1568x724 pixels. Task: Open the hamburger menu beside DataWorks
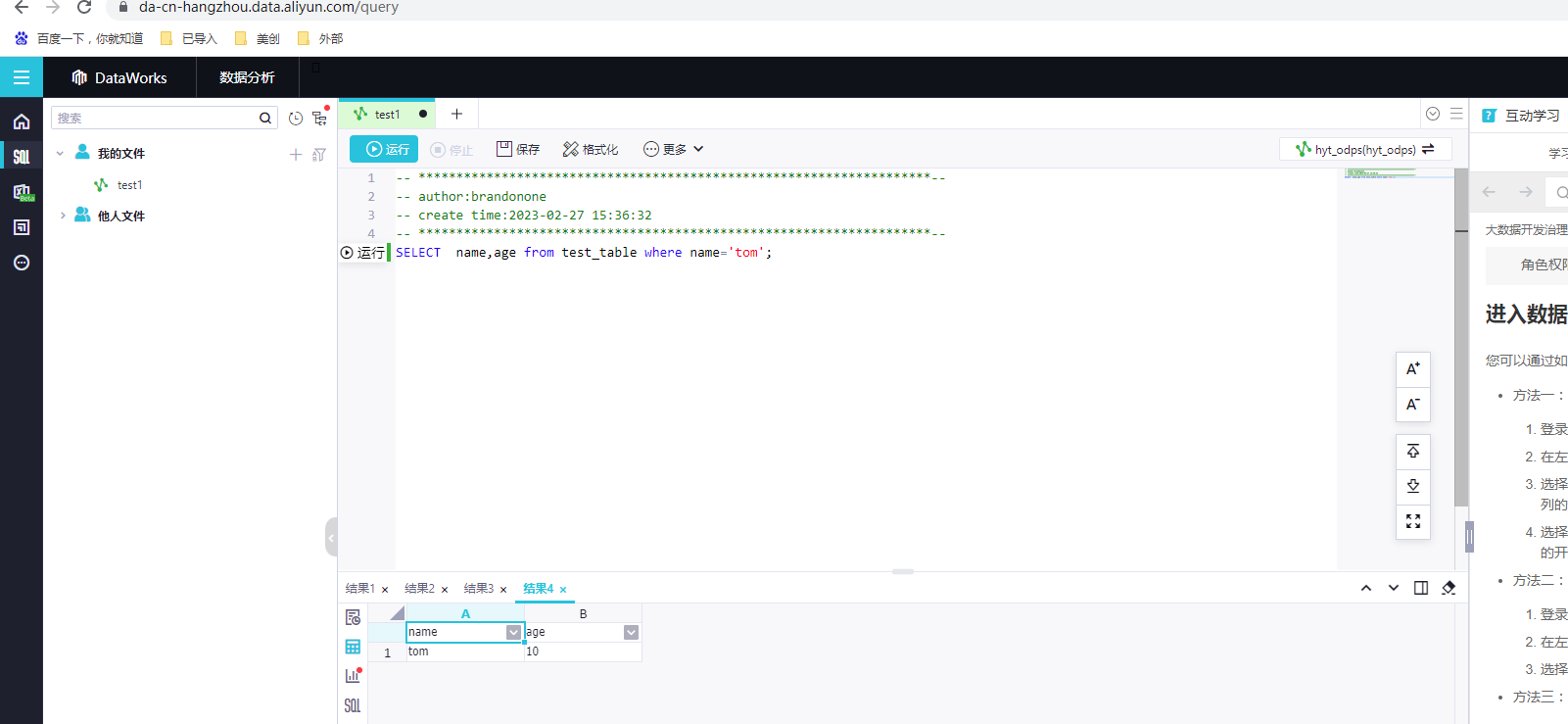tap(21, 77)
